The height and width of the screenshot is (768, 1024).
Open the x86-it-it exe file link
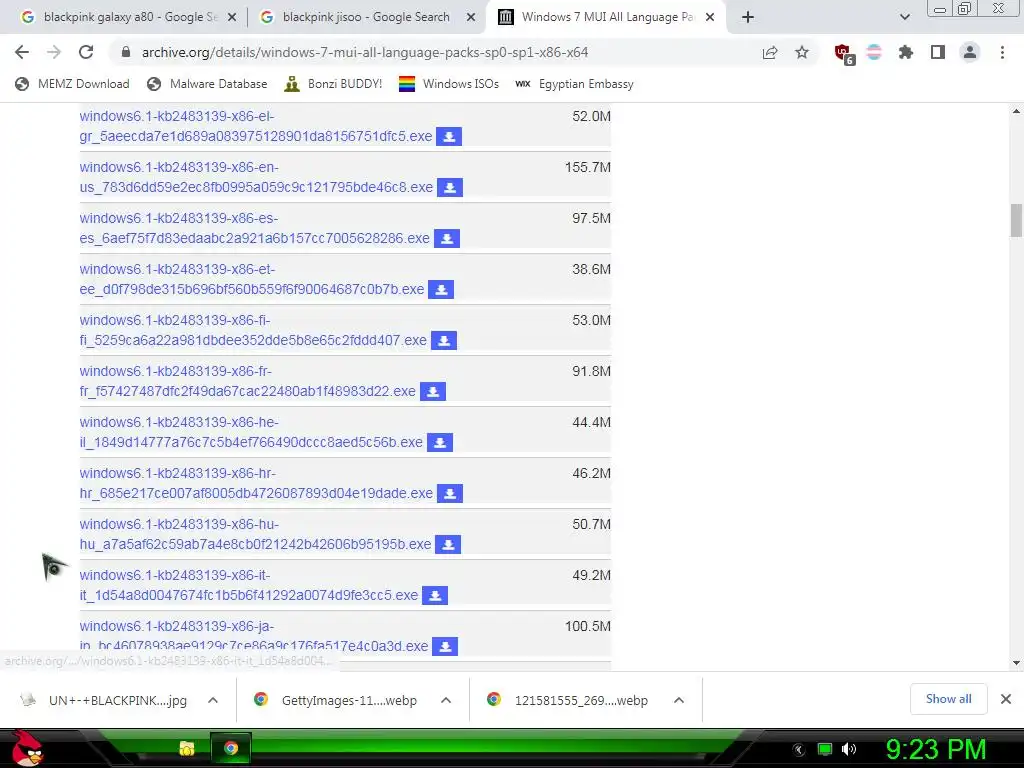tap(249, 584)
